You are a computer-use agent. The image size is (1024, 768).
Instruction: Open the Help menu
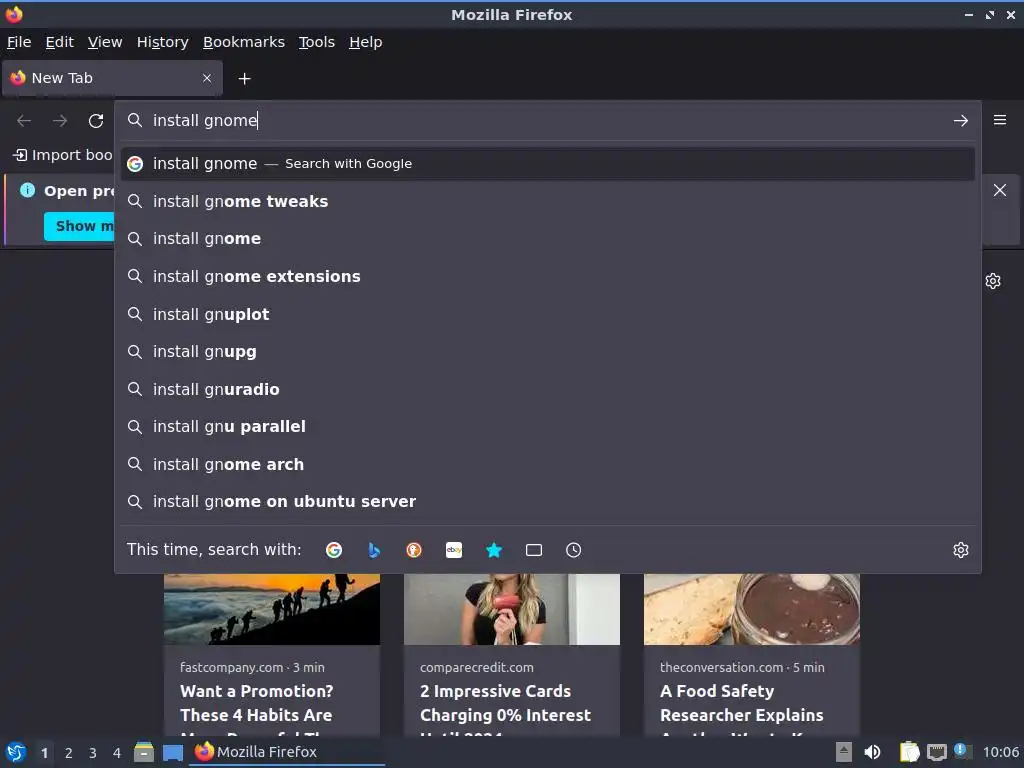366,42
